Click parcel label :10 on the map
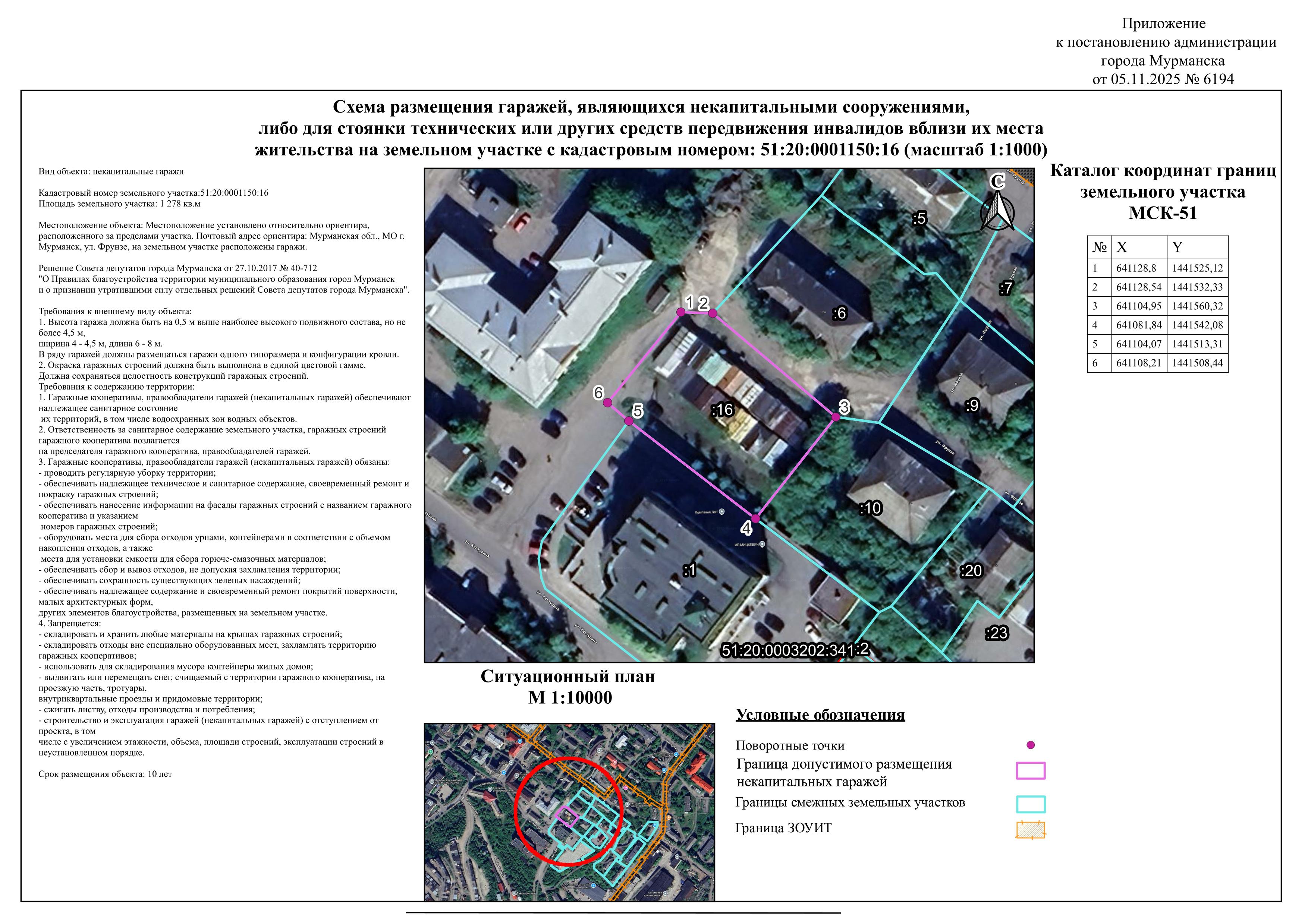1308x924 pixels. tap(871, 508)
